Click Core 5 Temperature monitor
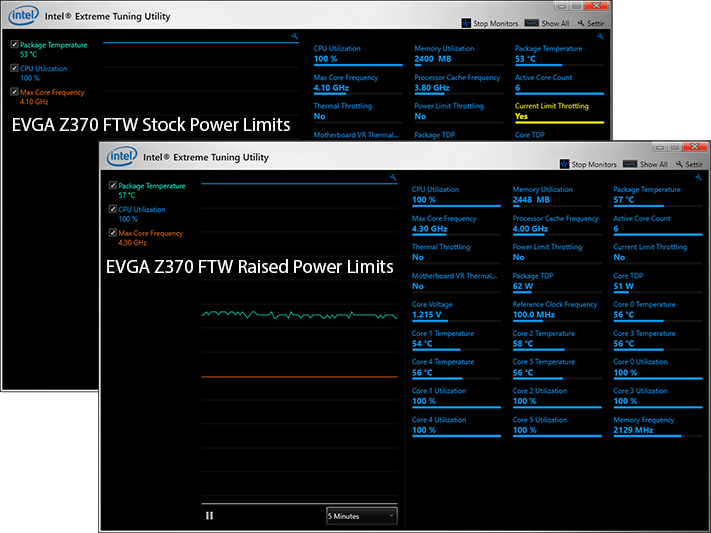The width and height of the screenshot is (711, 533). point(557,368)
